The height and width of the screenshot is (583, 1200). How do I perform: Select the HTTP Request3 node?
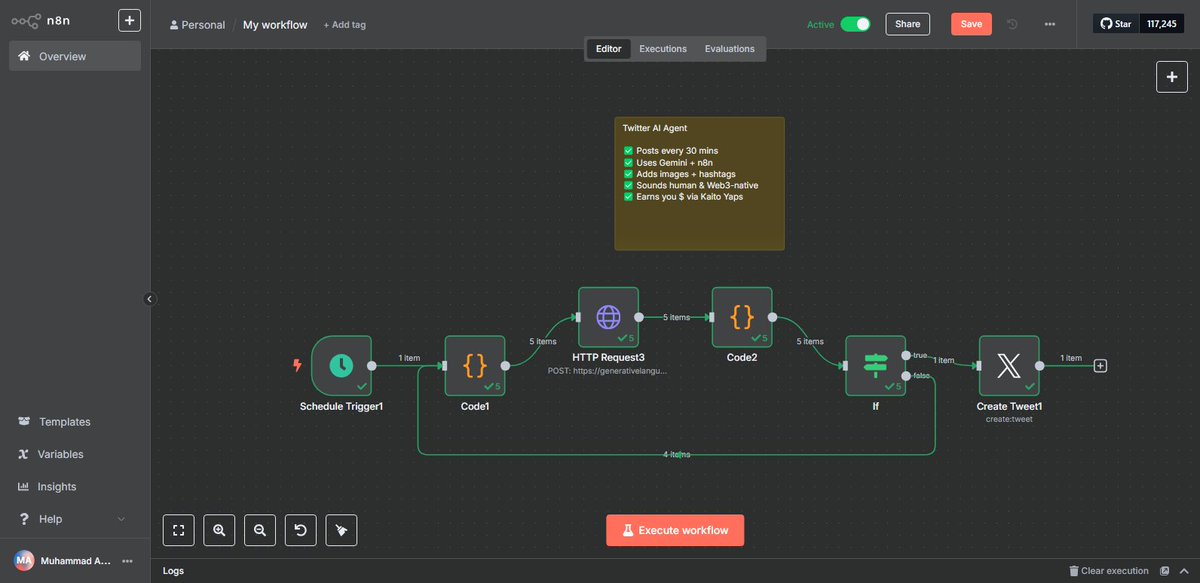point(608,317)
